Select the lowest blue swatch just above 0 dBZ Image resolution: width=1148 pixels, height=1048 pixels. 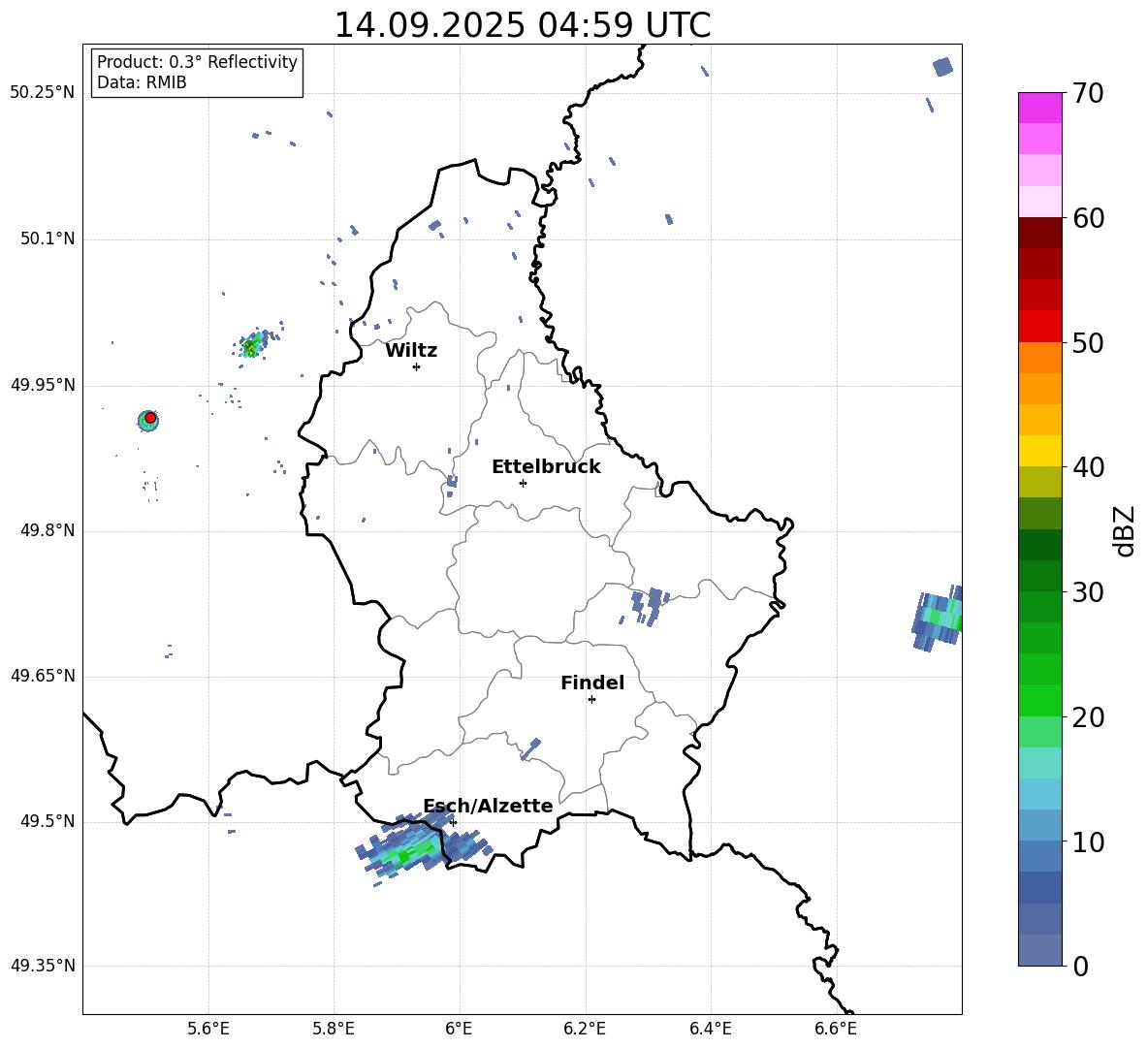[1040, 950]
